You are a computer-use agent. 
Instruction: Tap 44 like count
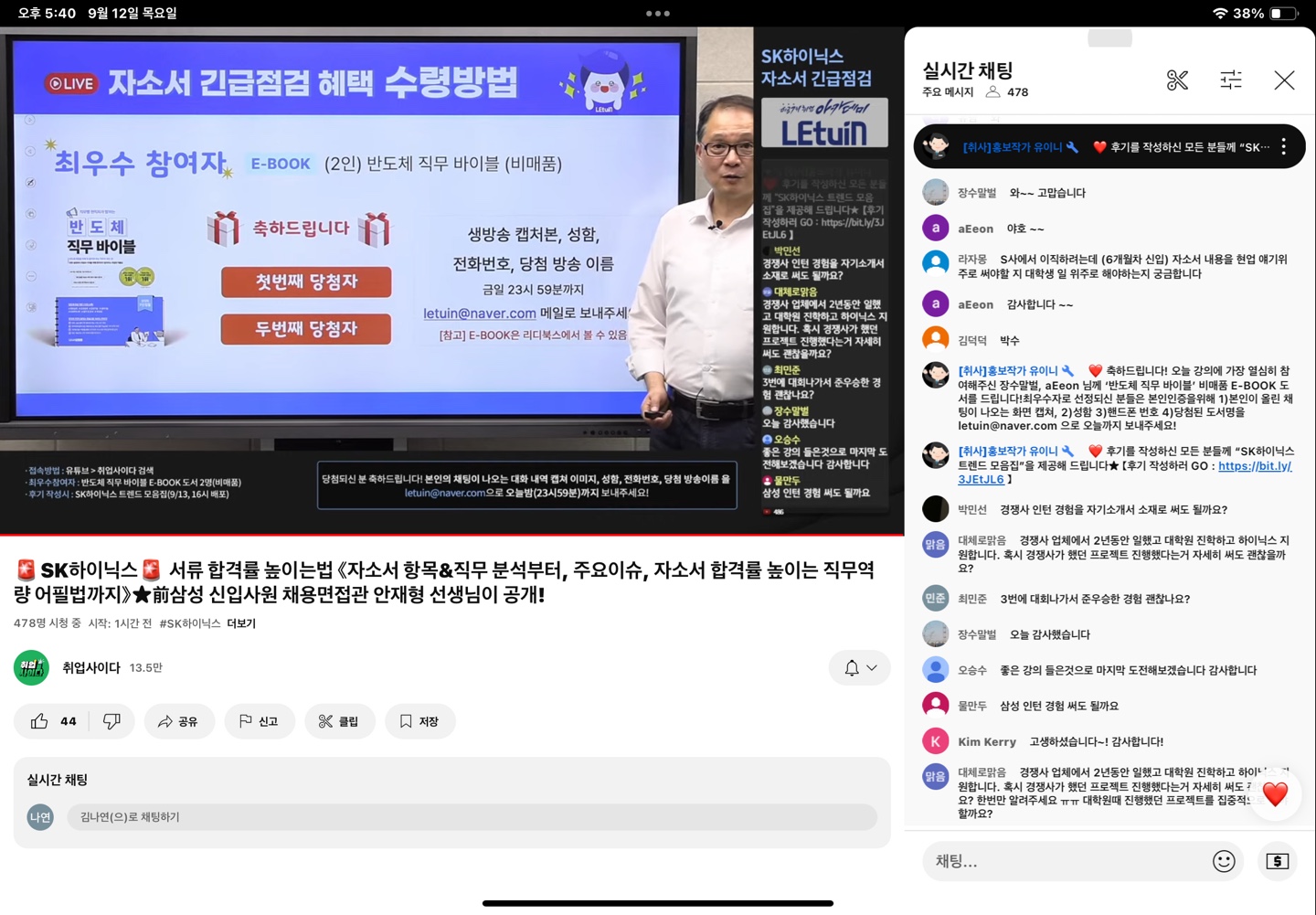pyautogui.click(x=69, y=721)
